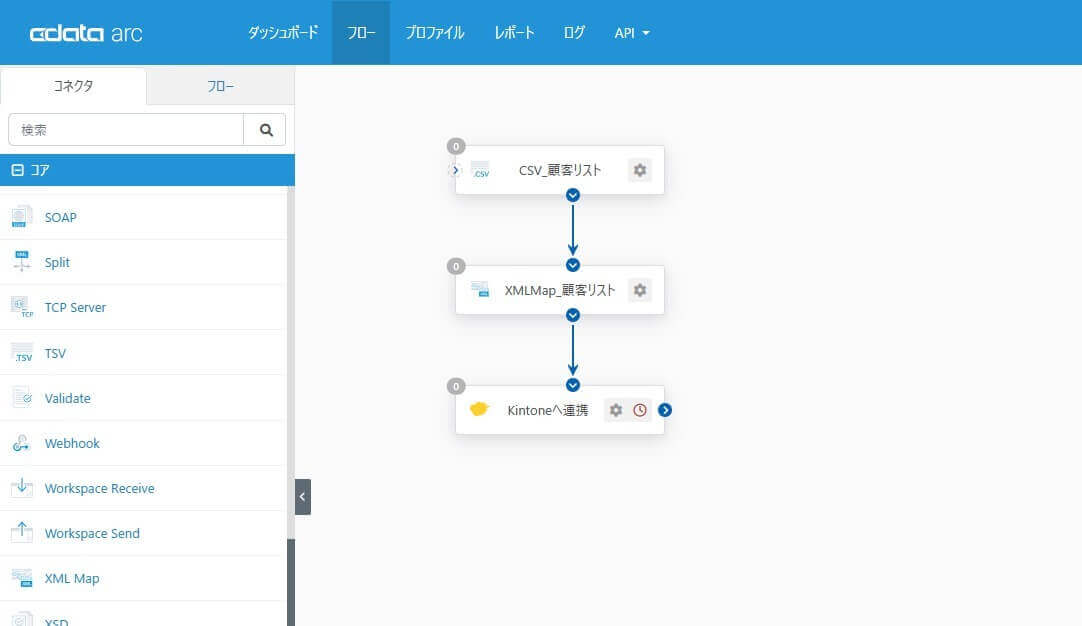The width and height of the screenshot is (1082, 626).
Task: Click the Kintone cloud icon on Kintoneへ連携
Action: click(x=479, y=408)
